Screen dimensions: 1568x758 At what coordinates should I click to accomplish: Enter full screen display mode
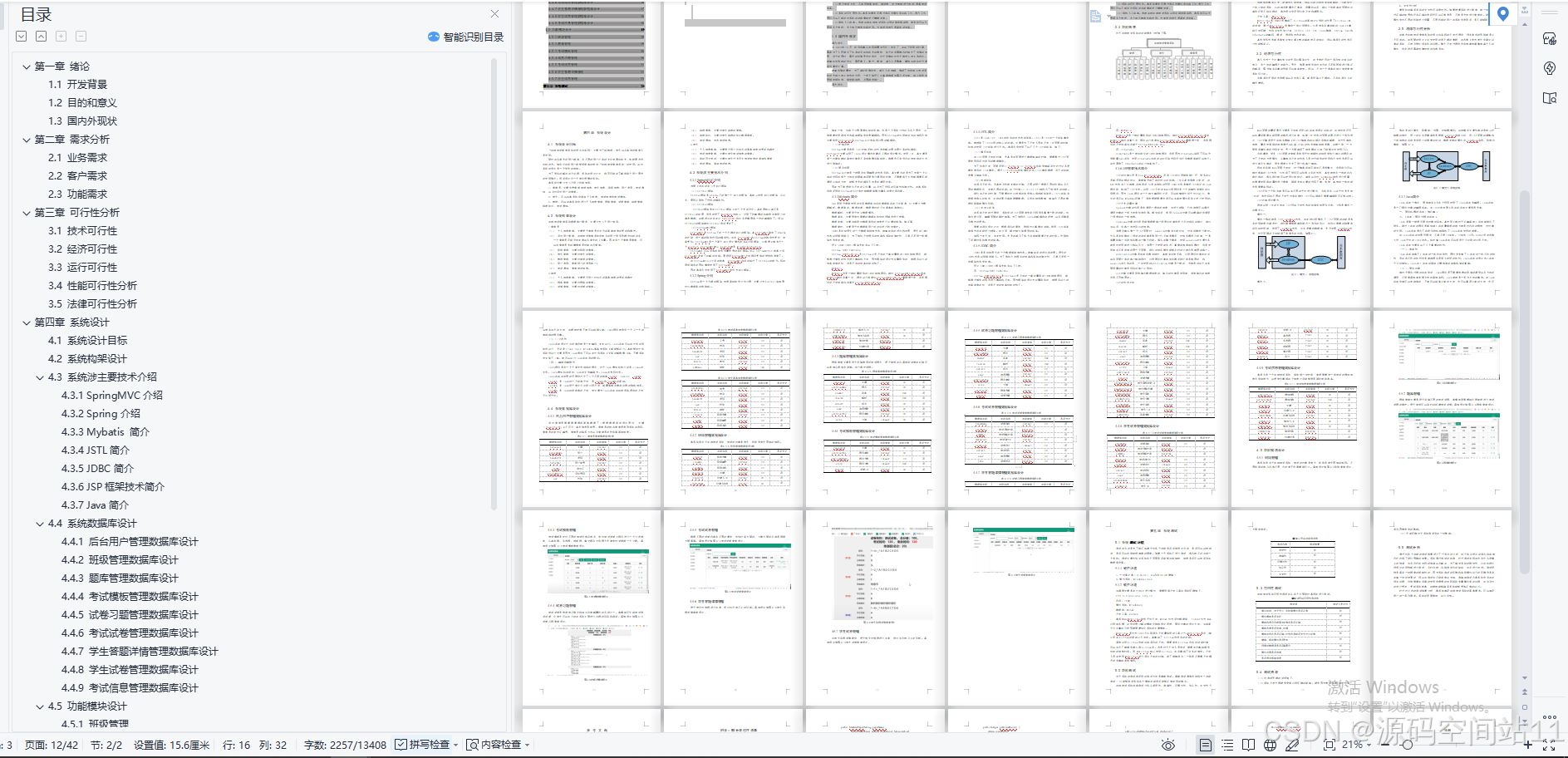pos(1549,745)
